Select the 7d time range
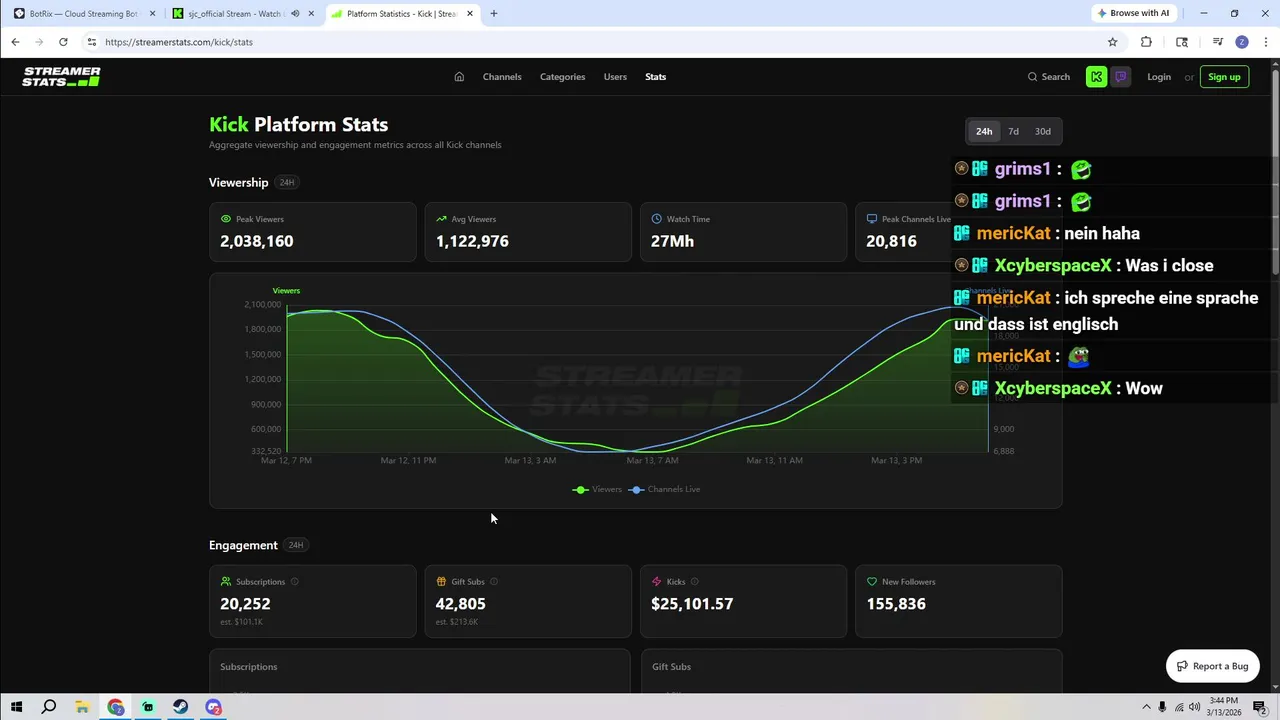 point(1013,131)
